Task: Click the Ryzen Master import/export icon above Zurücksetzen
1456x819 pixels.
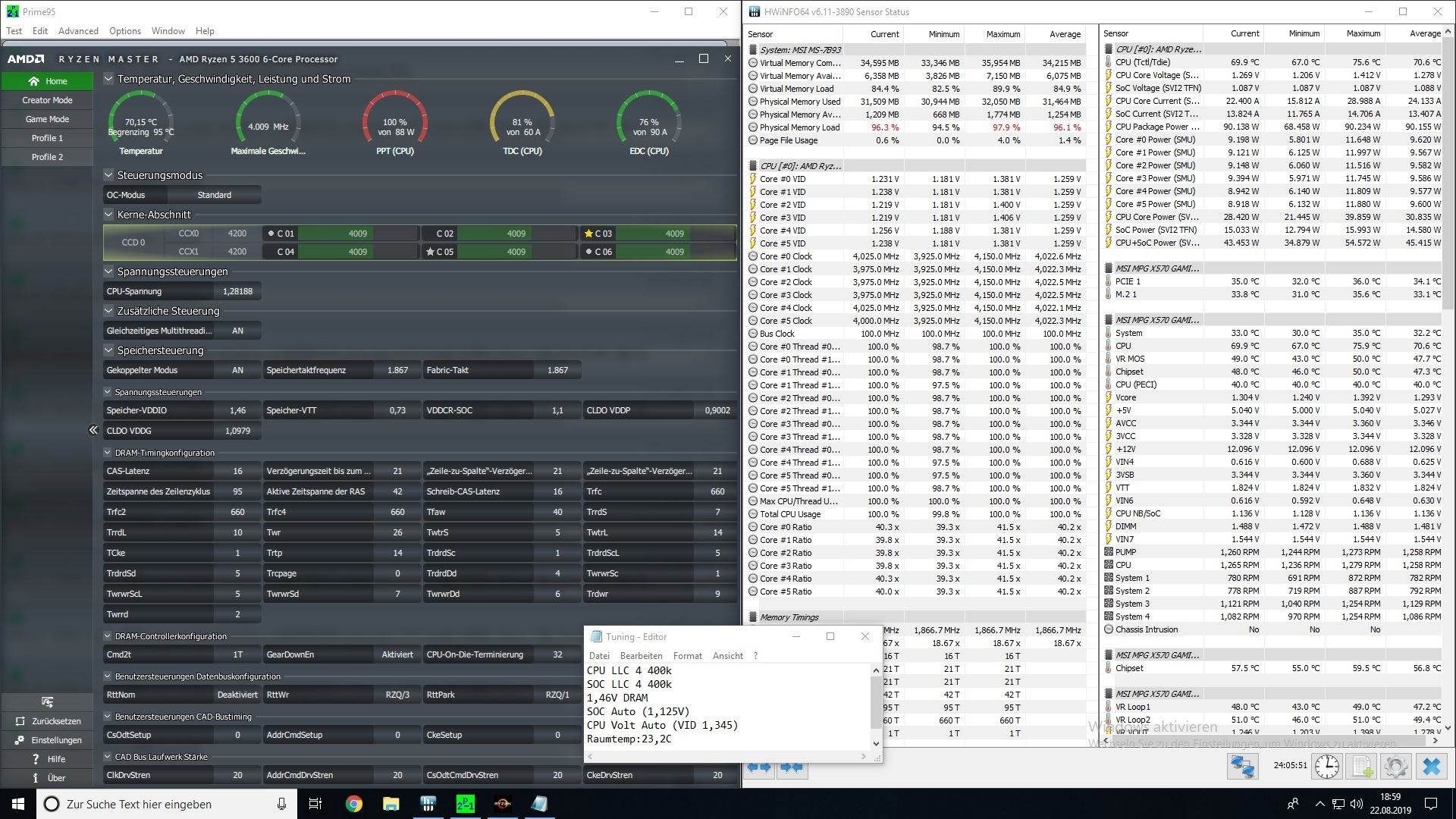Action: (x=47, y=702)
